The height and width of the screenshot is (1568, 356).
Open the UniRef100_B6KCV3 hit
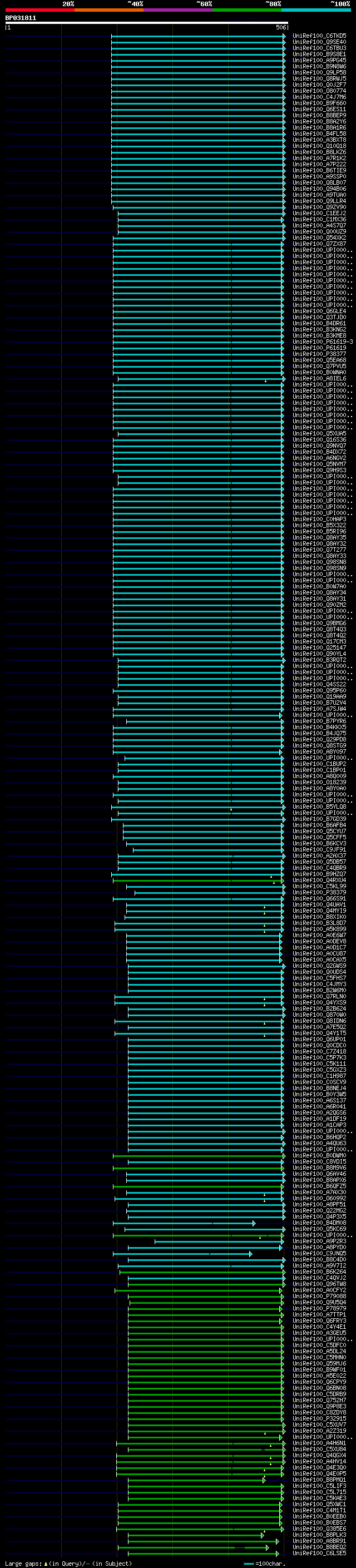coord(319,844)
